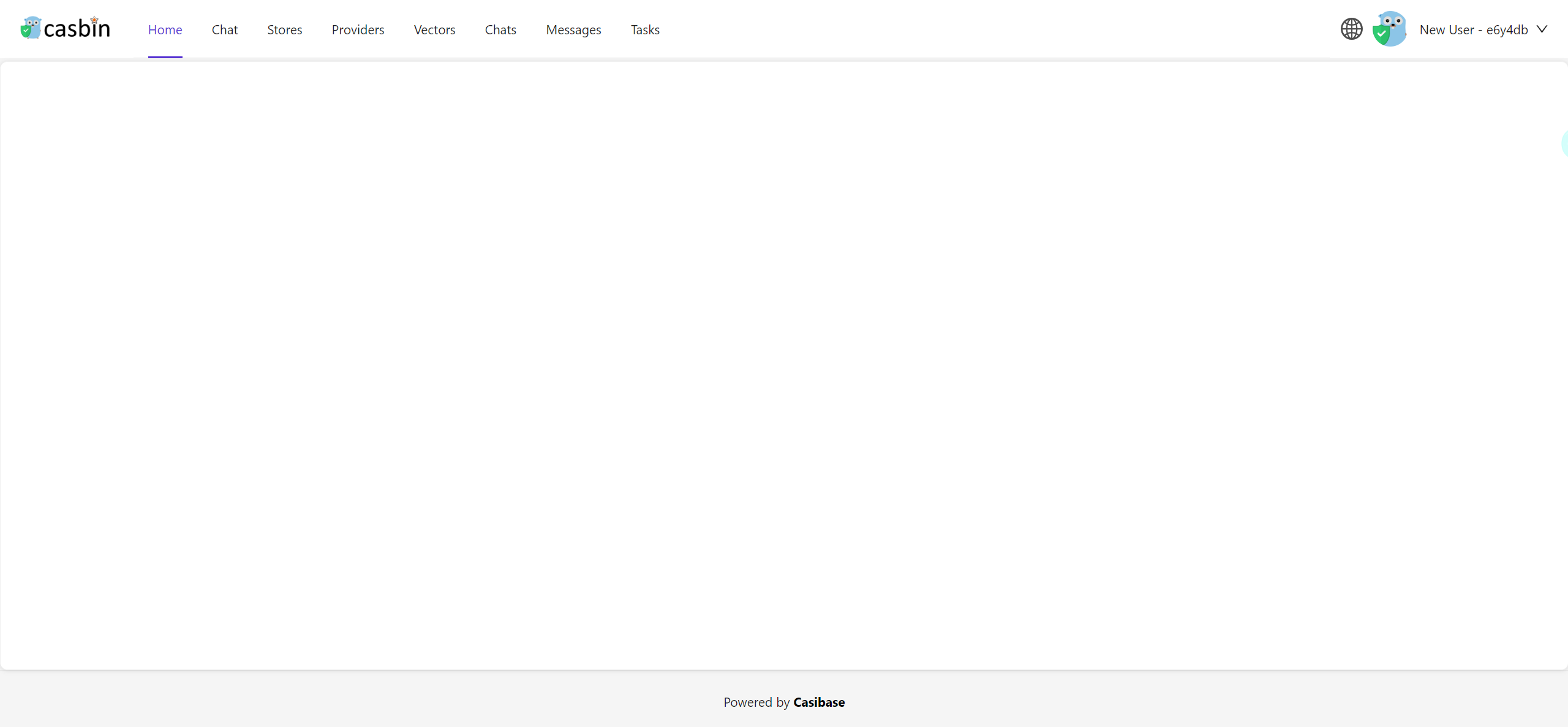The width and height of the screenshot is (1568, 727).
Task: Click the purple underline beneath Home
Action: pos(165,57)
